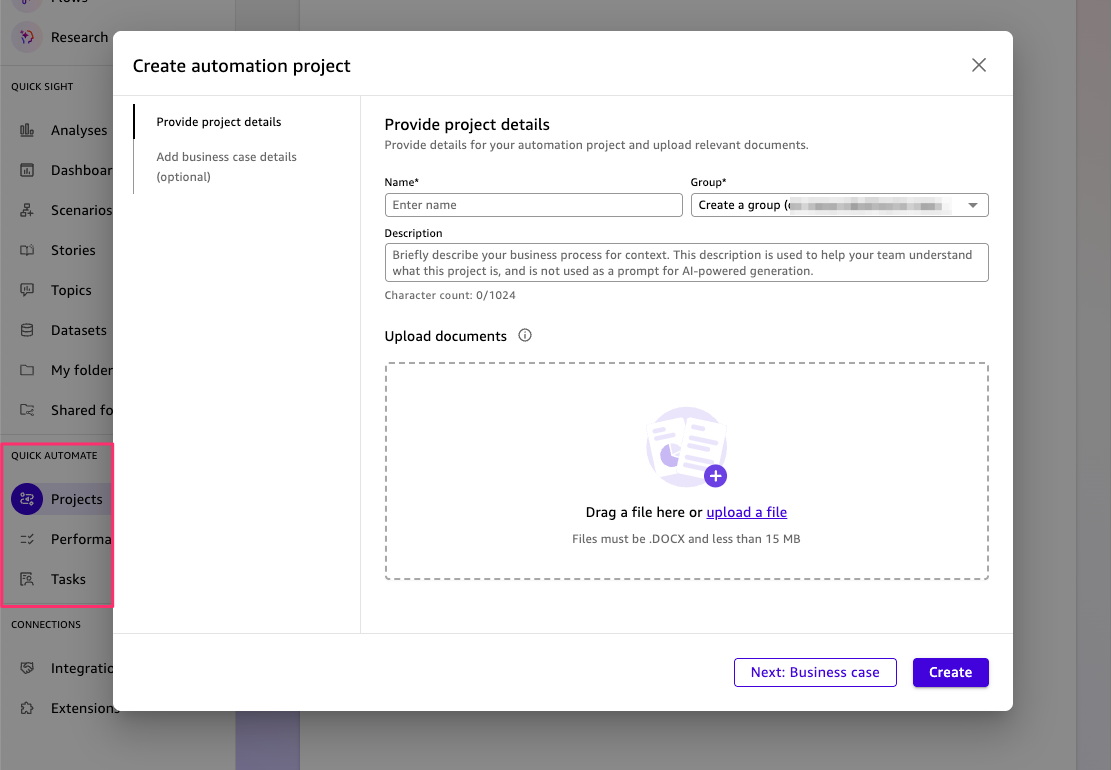The height and width of the screenshot is (770, 1111).
Task: Select the Provide project details step
Action: tap(219, 122)
